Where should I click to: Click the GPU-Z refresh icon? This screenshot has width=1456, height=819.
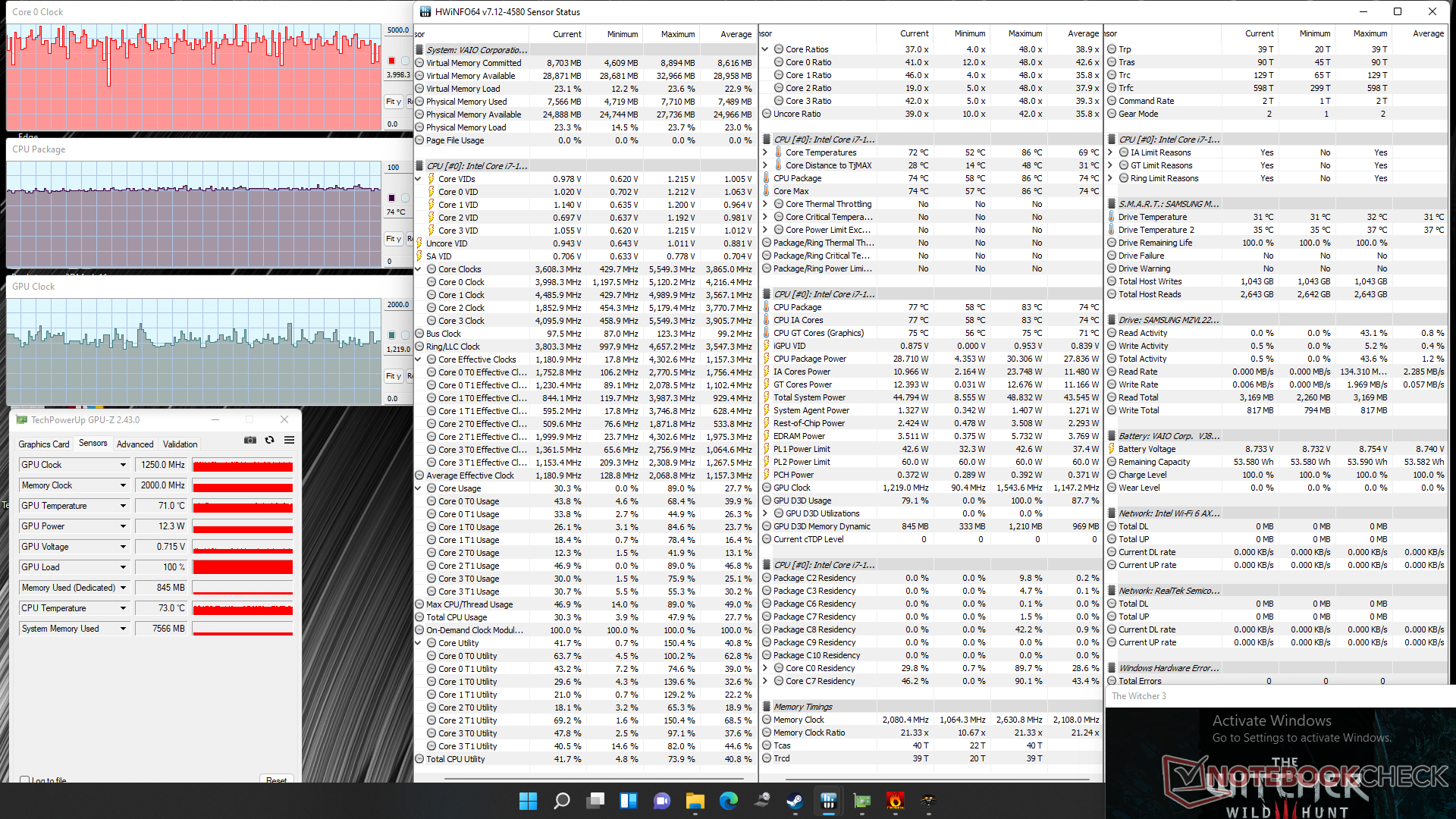[269, 441]
